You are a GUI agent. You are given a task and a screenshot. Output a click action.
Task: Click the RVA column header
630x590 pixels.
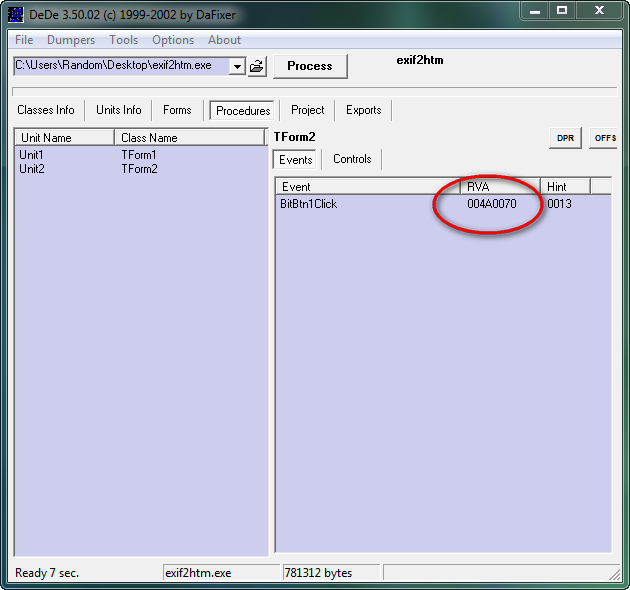pyautogui.click(x=501, y=186)
